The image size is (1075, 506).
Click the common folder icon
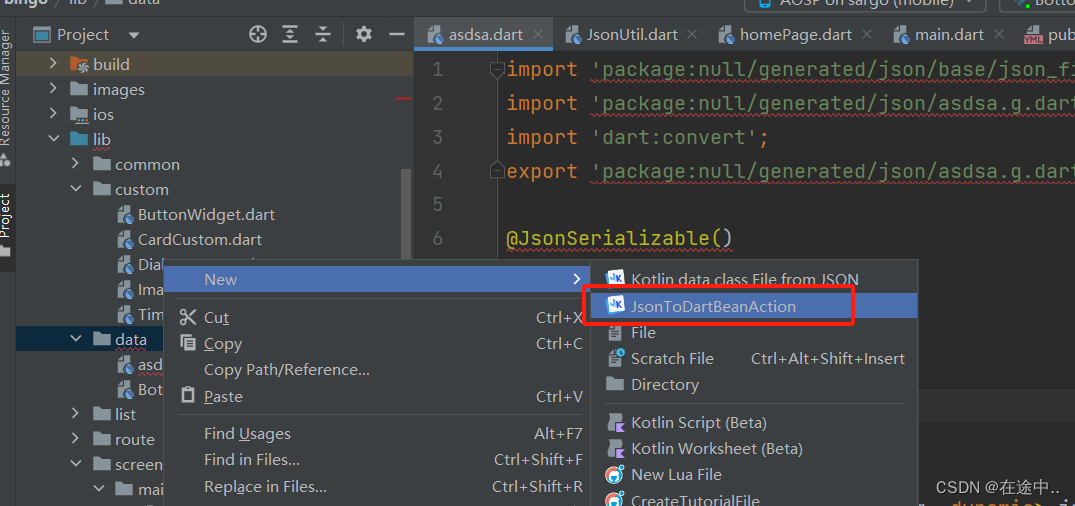[x=102, y=165]
